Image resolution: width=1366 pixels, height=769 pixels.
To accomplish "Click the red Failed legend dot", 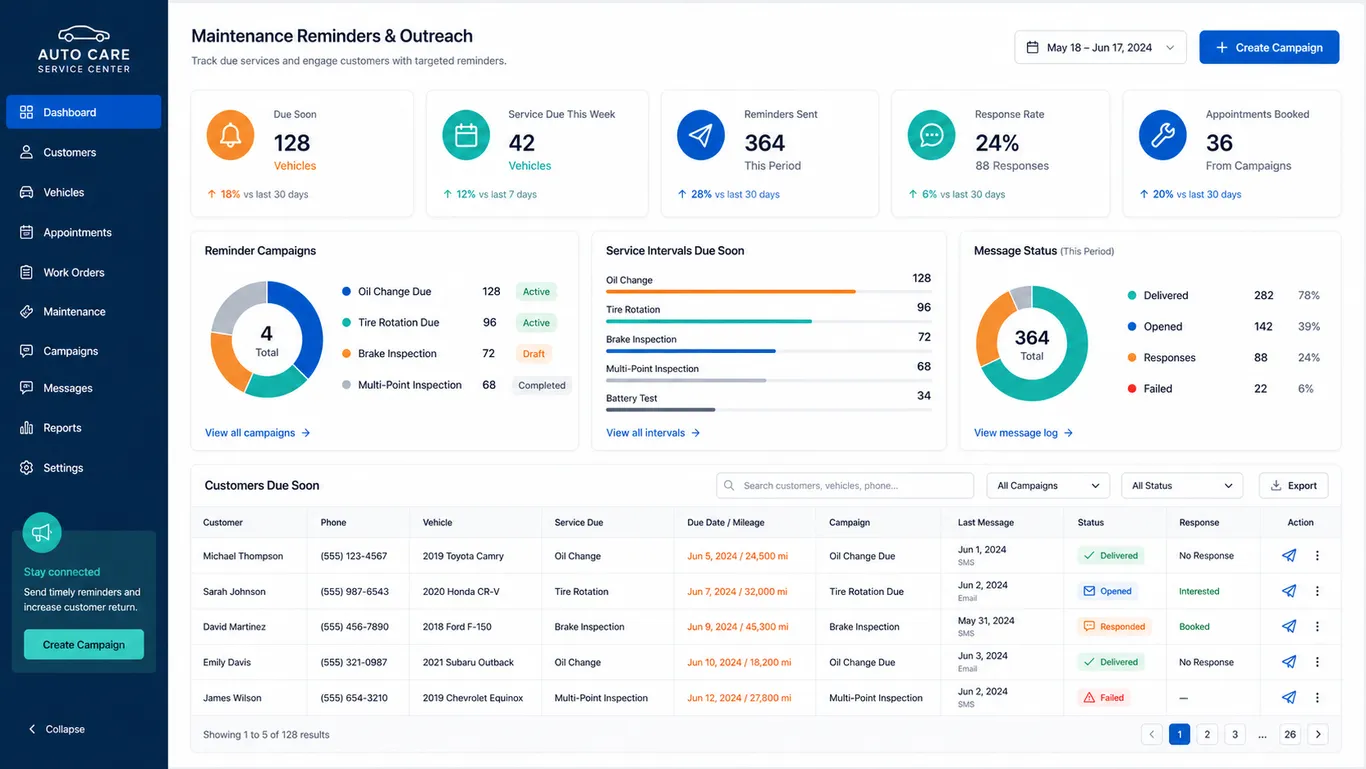I will (x=1132, y=389).
